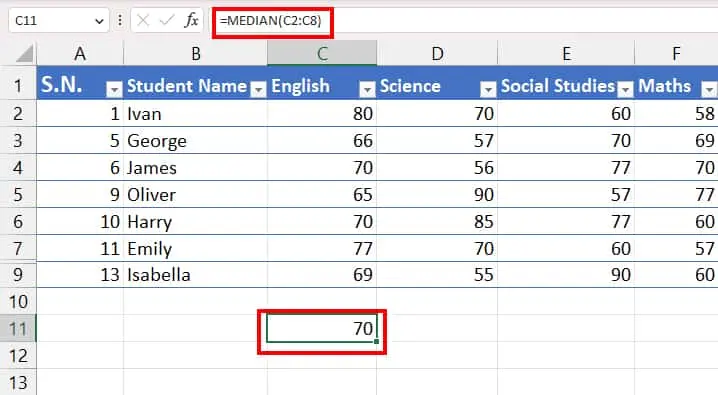Screen dimensions: 718x395
Task: Select column B header
Action: [x=196, y=54]
